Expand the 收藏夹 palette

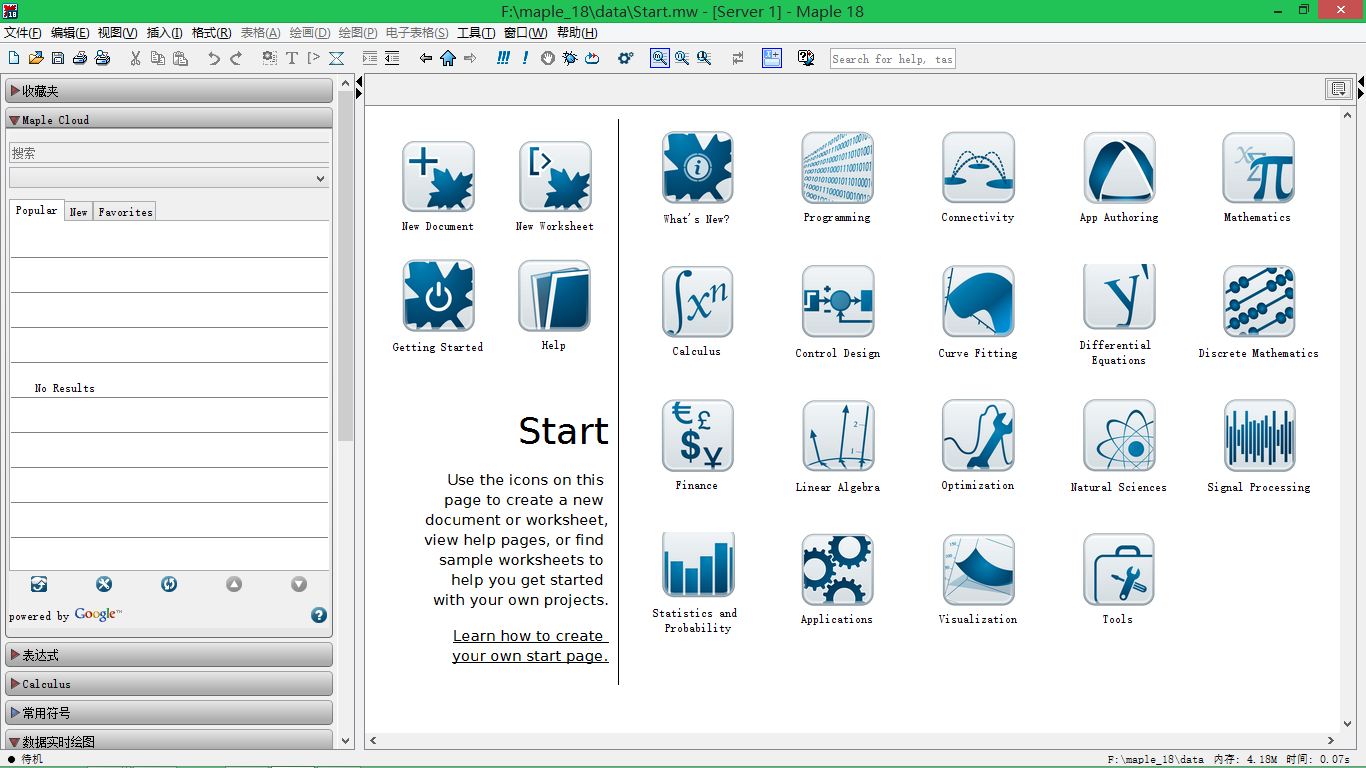click(x=169, y=91)
